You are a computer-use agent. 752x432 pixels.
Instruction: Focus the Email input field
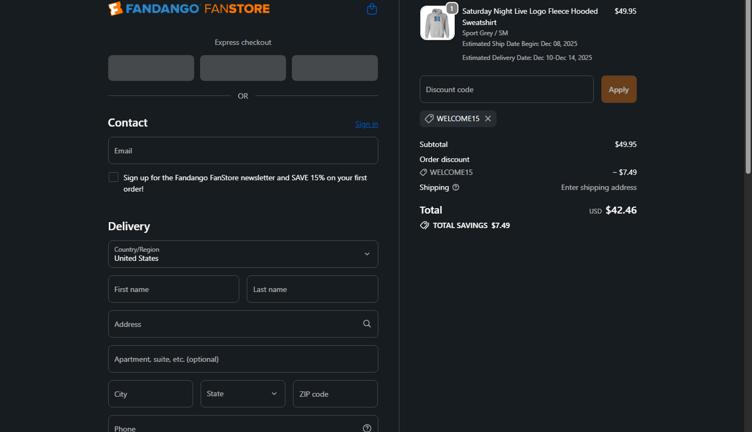pos(243,151)
